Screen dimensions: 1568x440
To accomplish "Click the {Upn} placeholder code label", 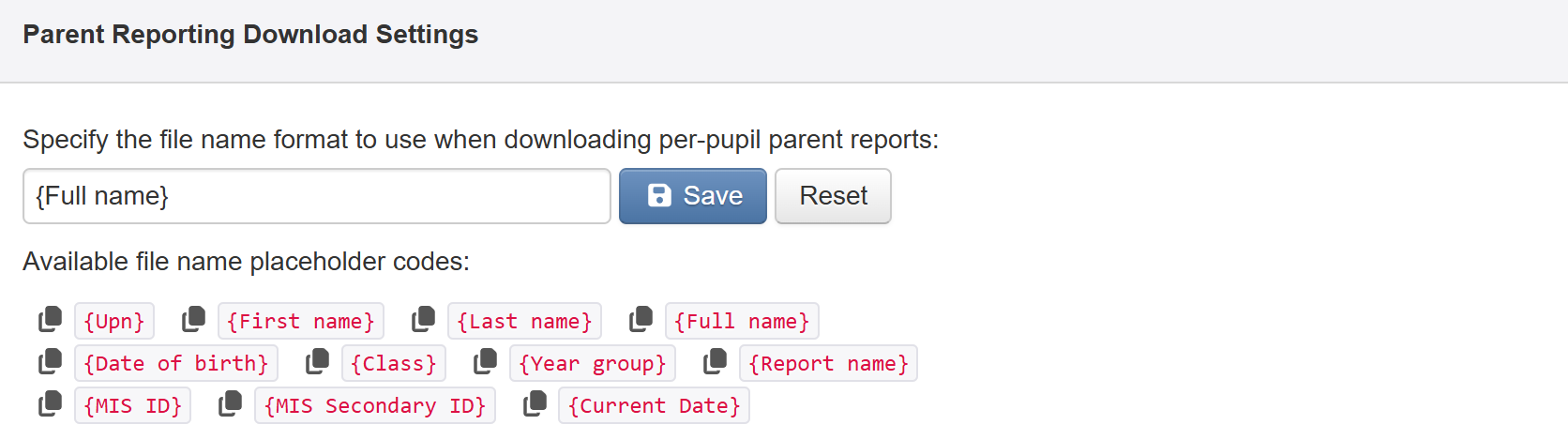I will click(x=114, y=322).
